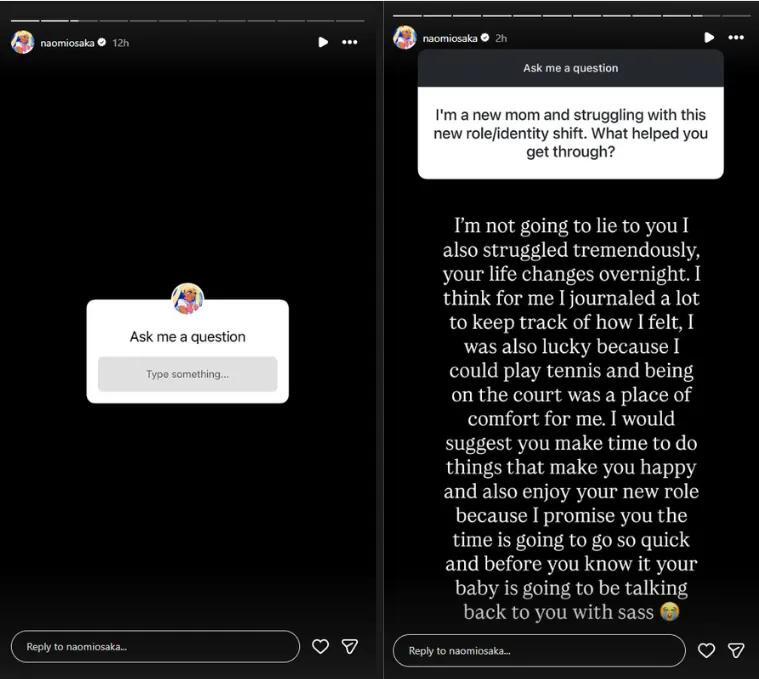Open the right story's three-dot options menu

[736, 37]
